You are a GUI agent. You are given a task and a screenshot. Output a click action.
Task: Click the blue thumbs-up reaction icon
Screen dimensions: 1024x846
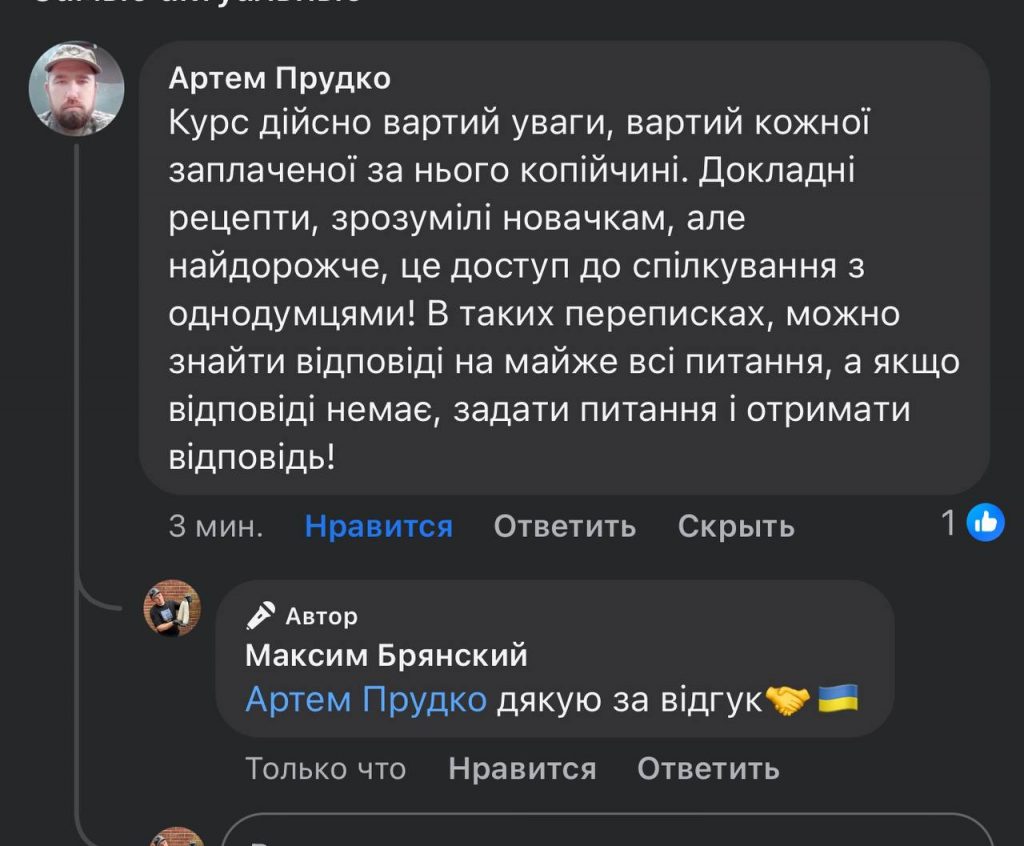pos(986,522)
